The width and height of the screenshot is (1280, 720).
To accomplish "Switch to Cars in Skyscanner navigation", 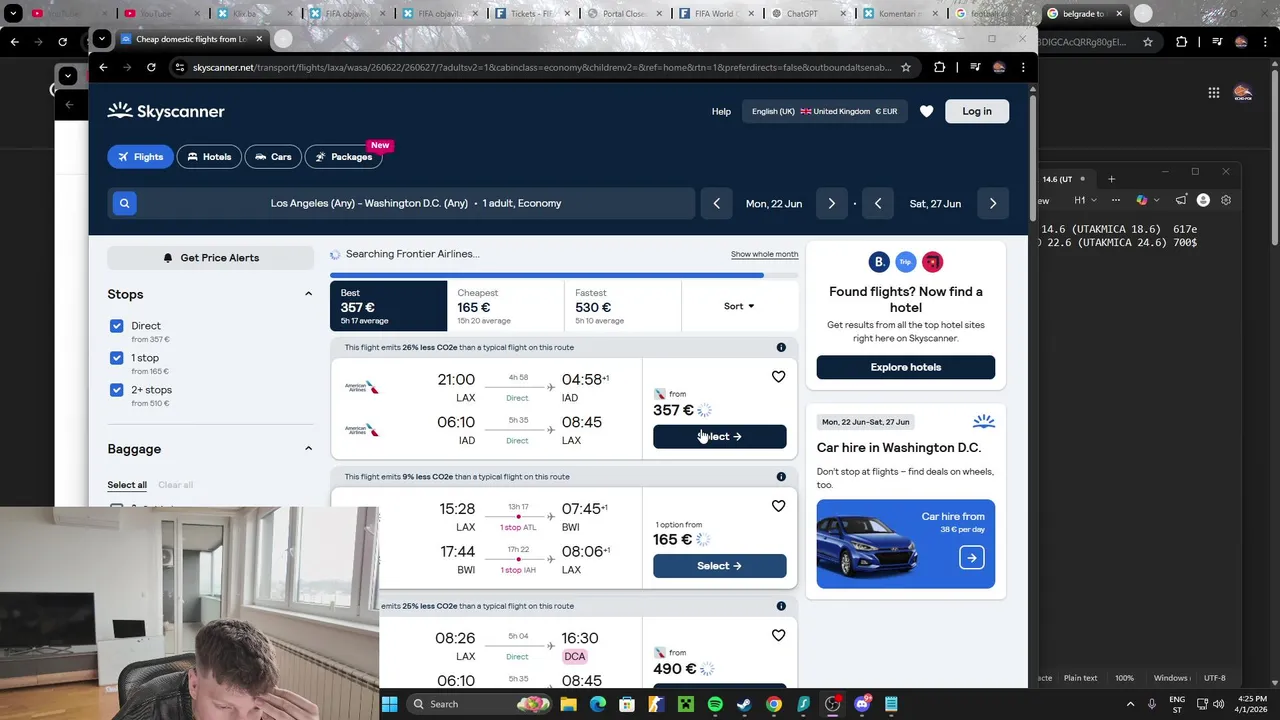I will 272,157.
